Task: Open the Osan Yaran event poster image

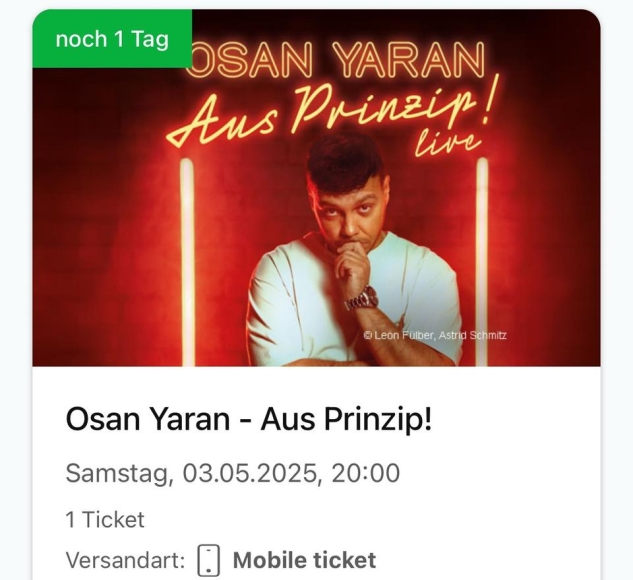Action: pyautogui.click(x=316, y=188)
